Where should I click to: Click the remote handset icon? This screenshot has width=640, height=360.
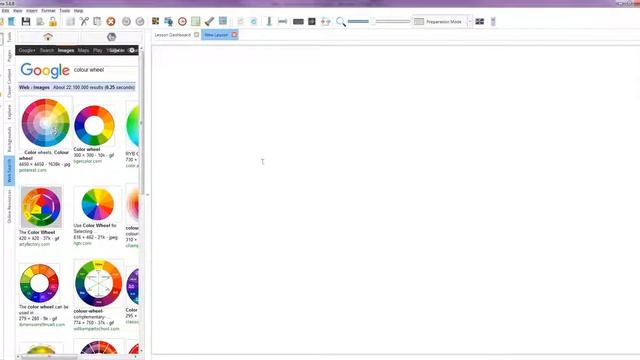[x=493, y=21]
